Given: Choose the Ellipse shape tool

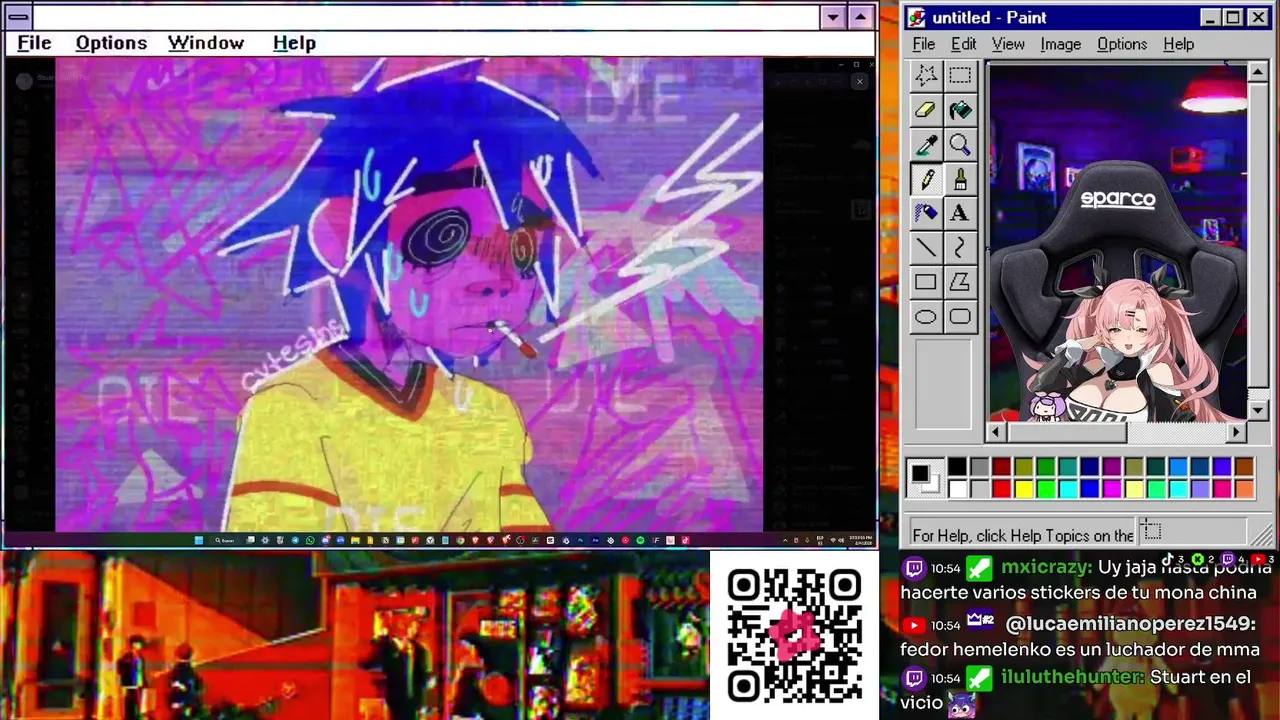Looking at the screenshot, I should click(926, 317).
